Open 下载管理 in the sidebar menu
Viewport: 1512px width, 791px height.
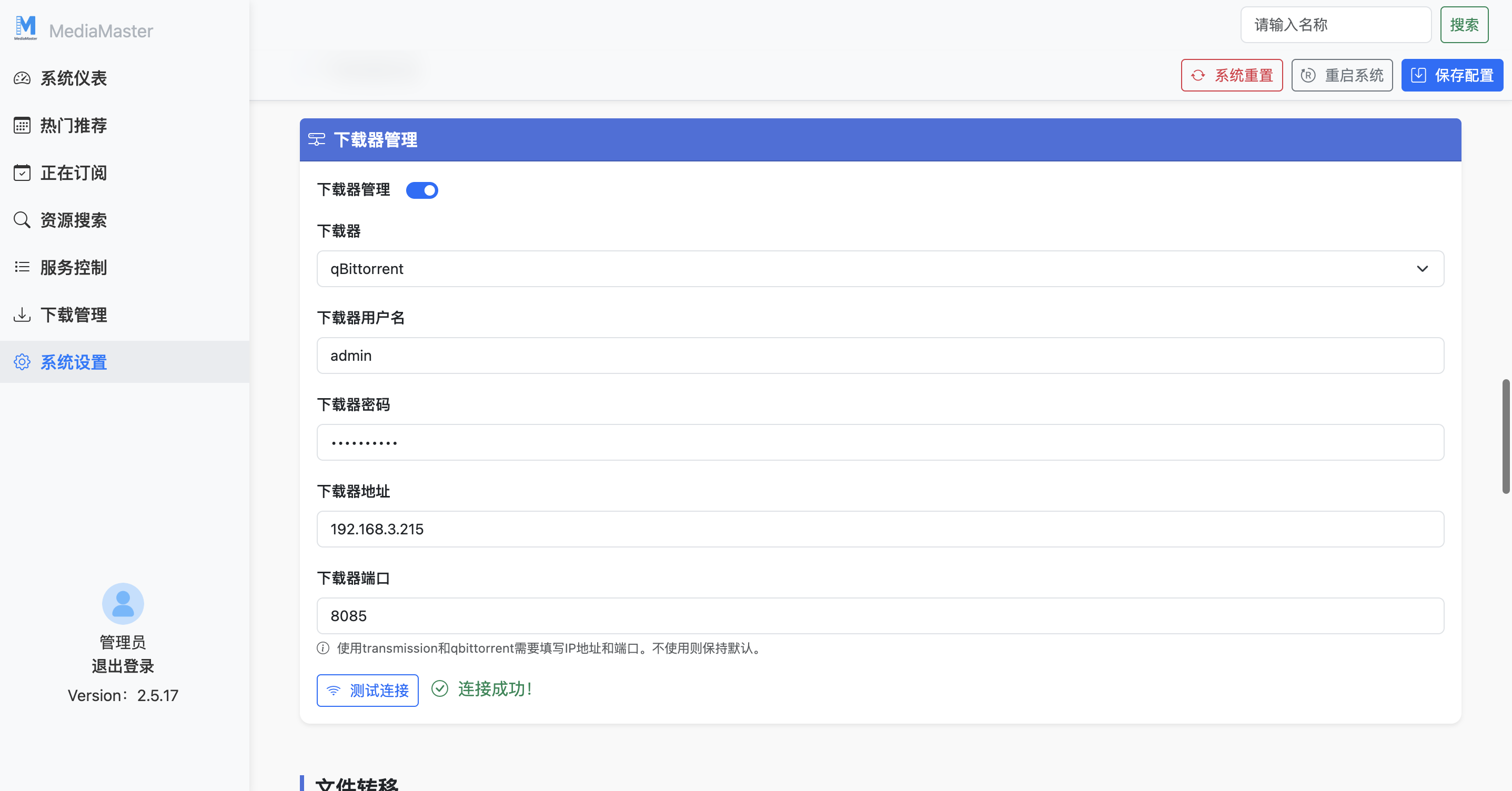(73, 315)
